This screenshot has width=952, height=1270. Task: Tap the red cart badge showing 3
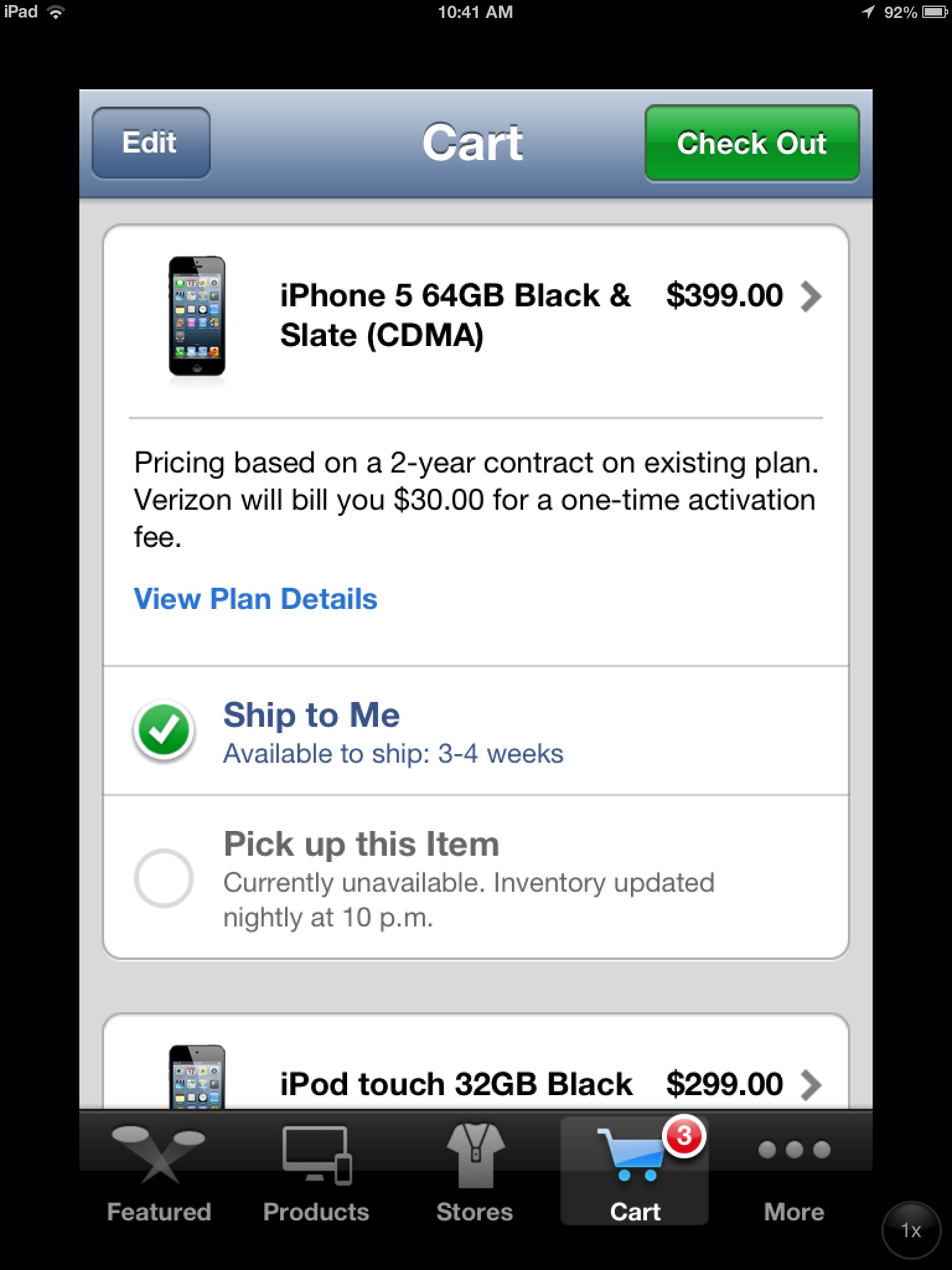(x=684, y=1136)
